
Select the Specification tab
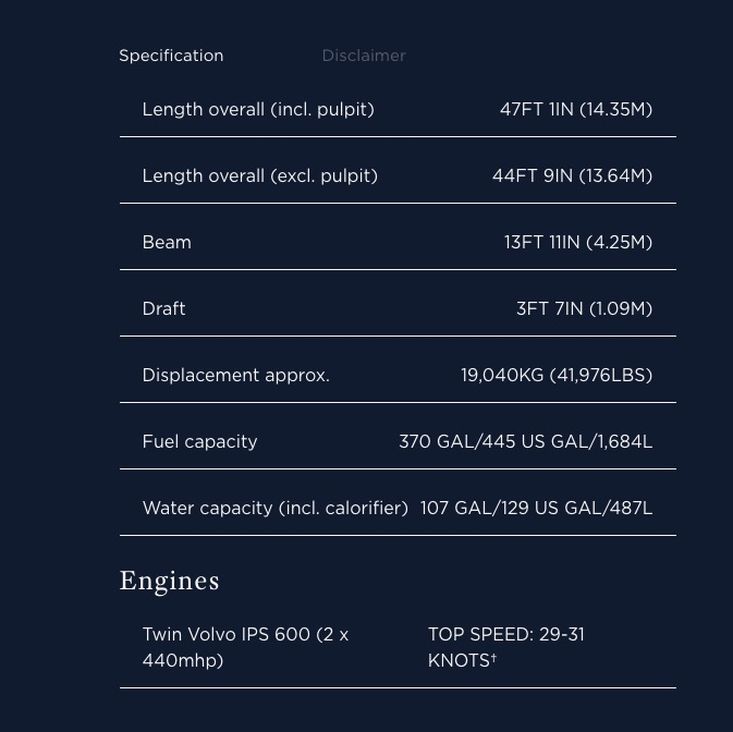pyautogui.click(x=171, y=56)
